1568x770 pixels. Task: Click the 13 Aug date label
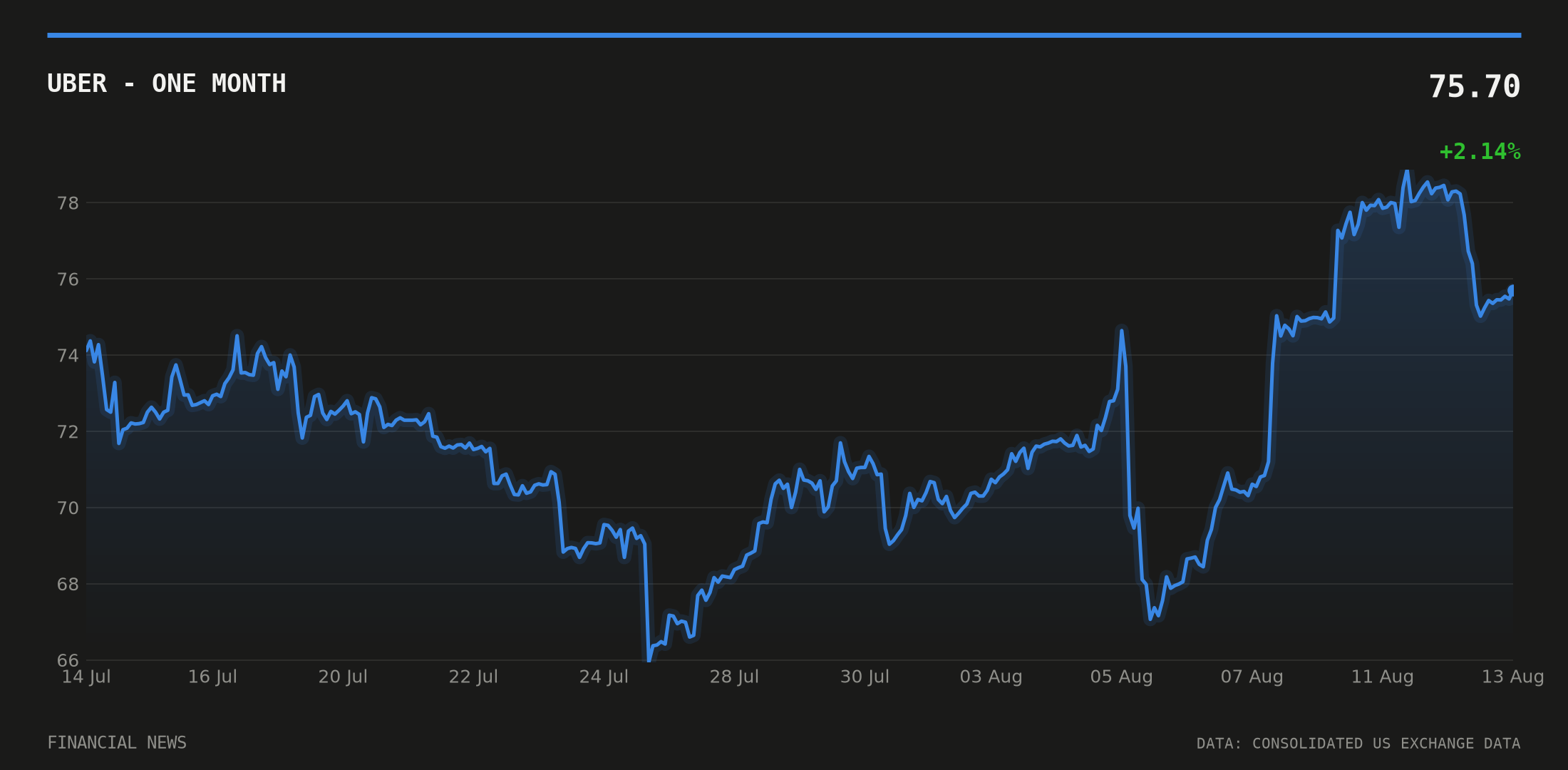(x=1513, y=677)
